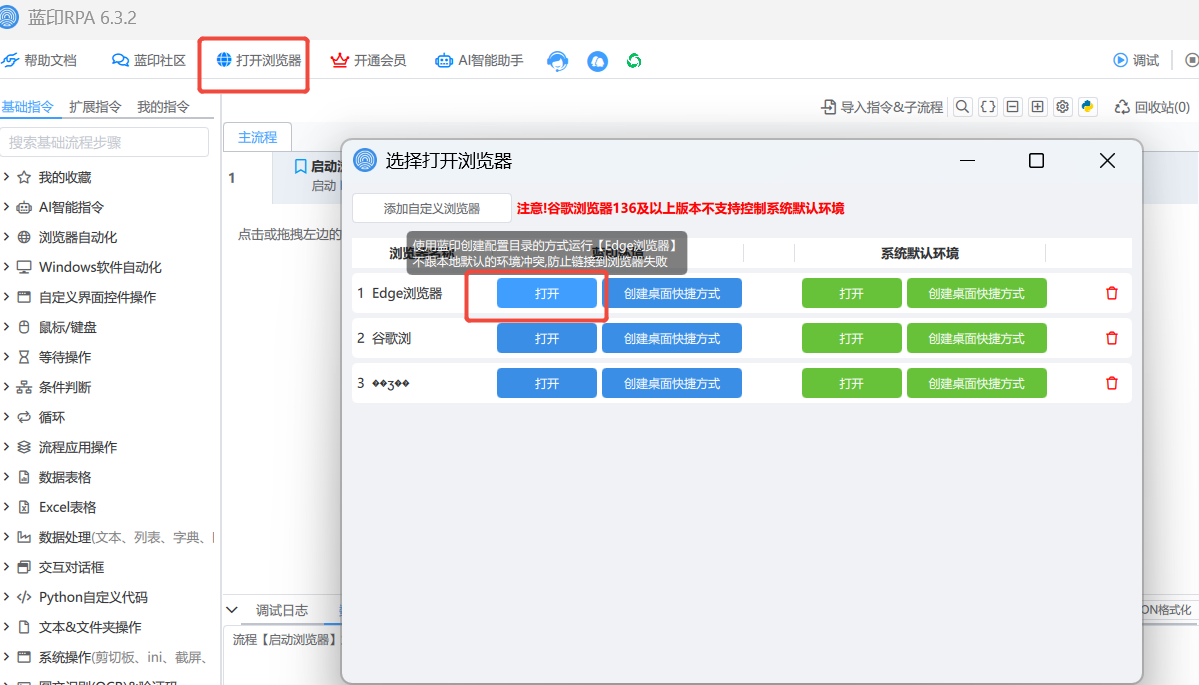Expand 我的收藏 category
The image size is (1199, 685).
(6, 177)
